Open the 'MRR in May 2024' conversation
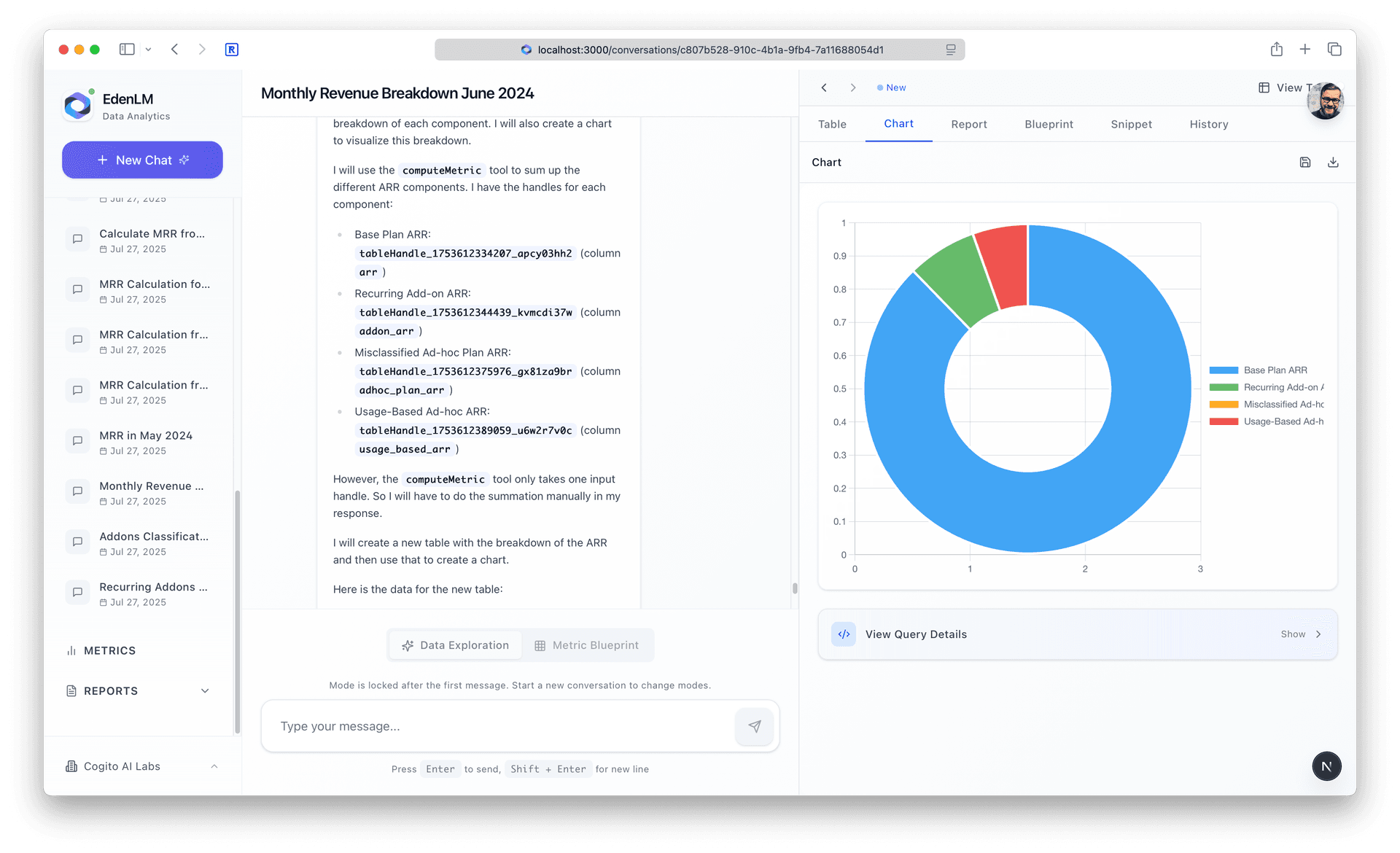The width and height of the screenshot is (1400, 853). [142, 443]
